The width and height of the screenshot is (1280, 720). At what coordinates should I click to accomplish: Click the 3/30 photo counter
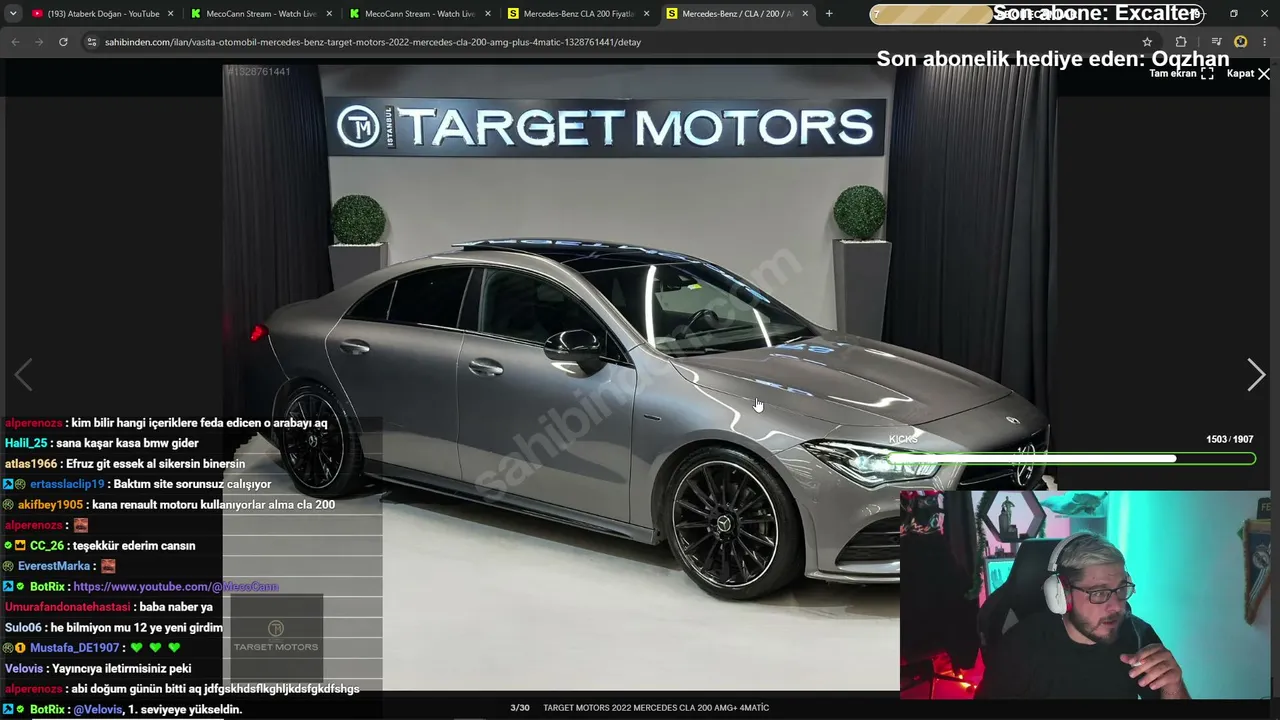(x=520, y=708)
